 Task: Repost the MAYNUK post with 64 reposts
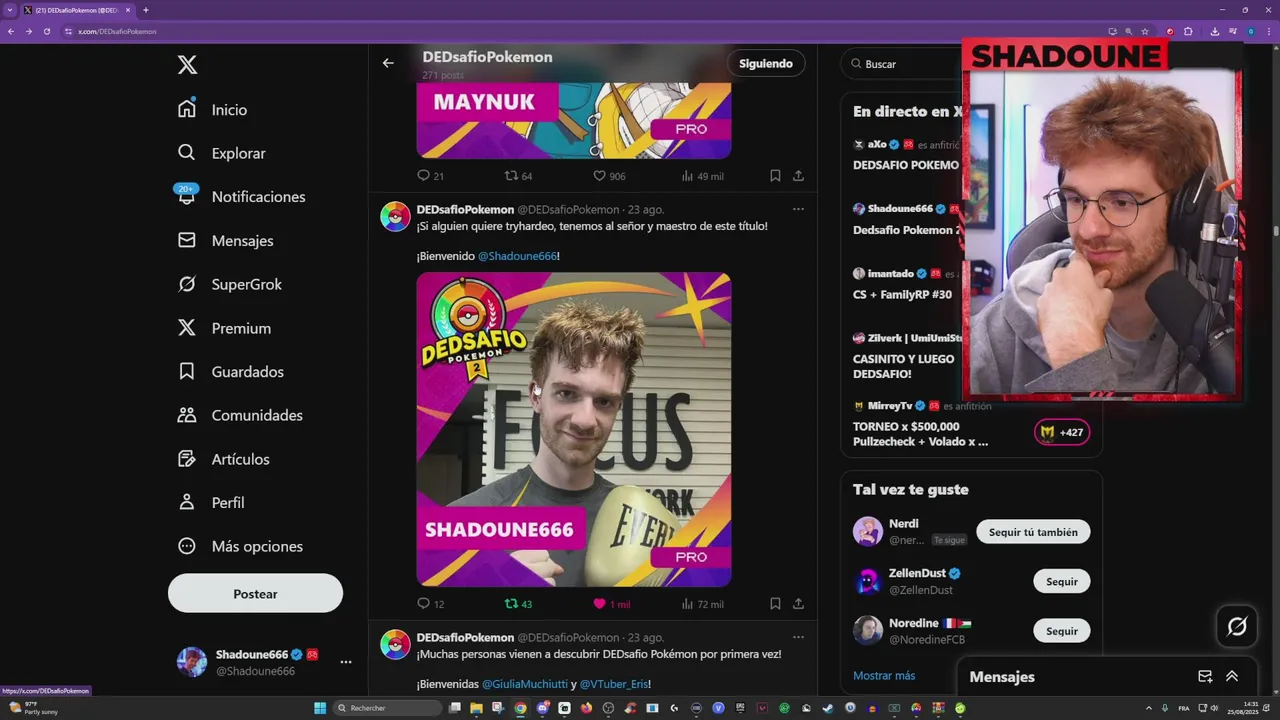[518, 176]
